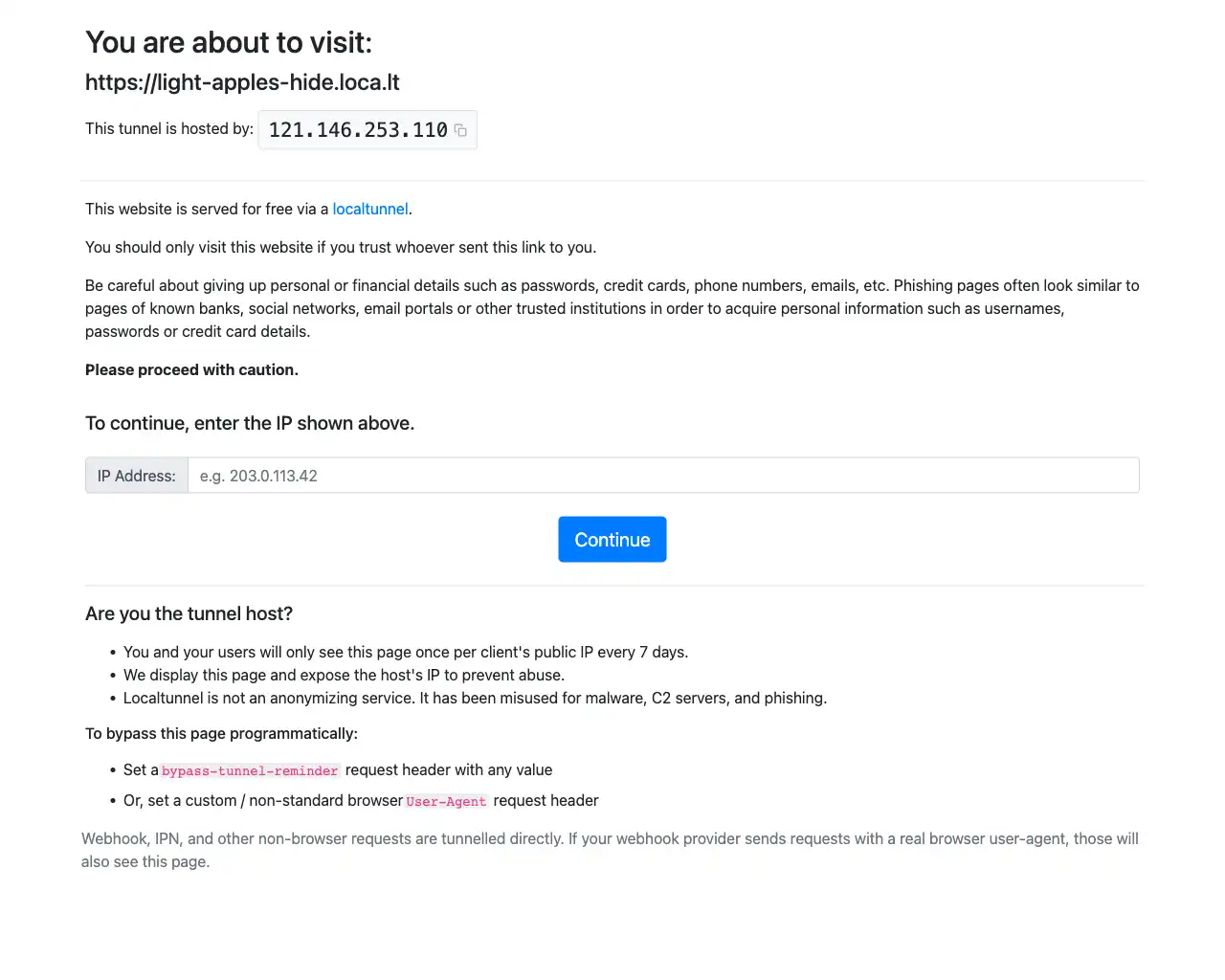The width and height of the screenshot is (1225, 980).
Task: Click the User-Agent code snippet
Action: pyautogui.click(x=446, y=801)
